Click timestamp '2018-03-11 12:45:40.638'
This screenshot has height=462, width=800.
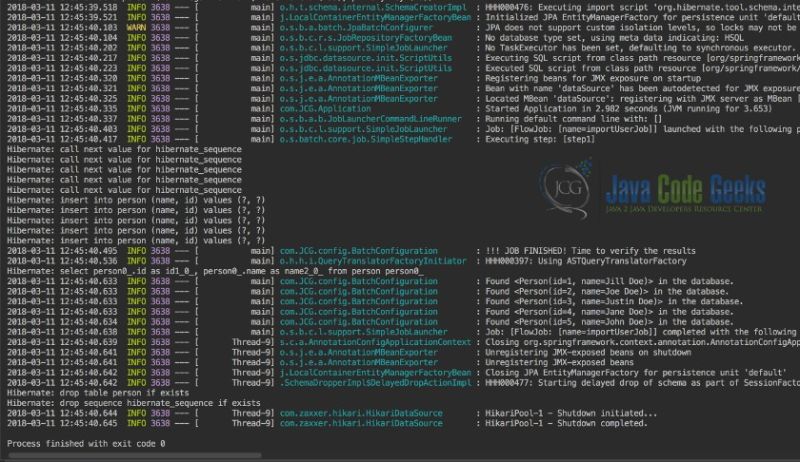(62, 332)
